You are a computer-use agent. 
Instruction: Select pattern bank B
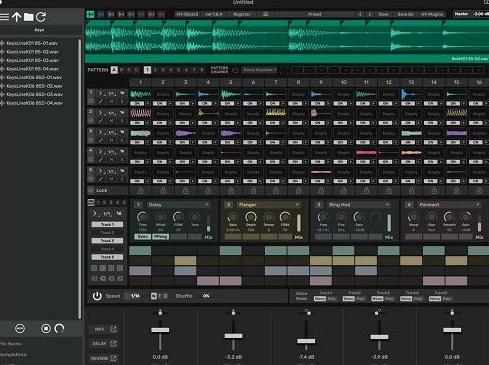tap(121, 70)
